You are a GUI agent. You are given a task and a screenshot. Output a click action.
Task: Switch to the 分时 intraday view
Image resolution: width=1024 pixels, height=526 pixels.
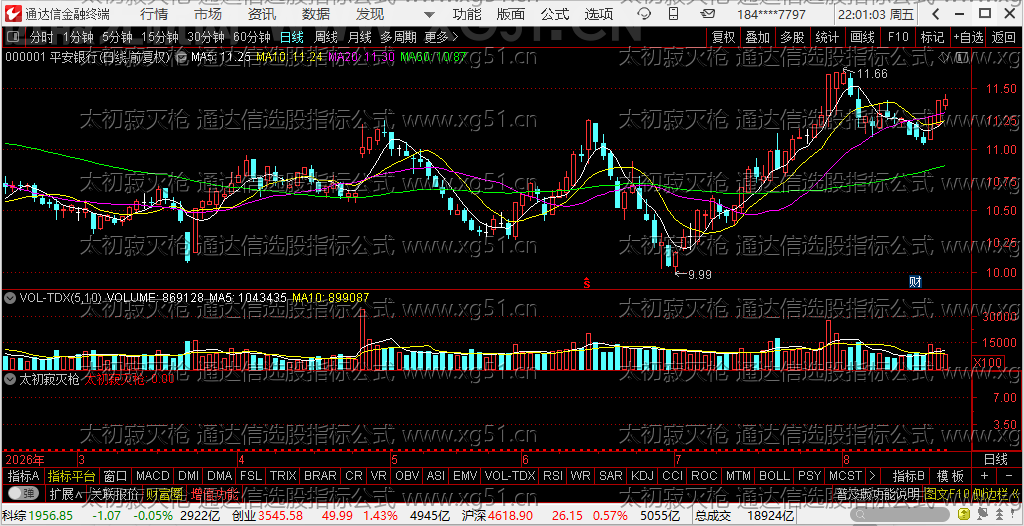coord(42,37)
